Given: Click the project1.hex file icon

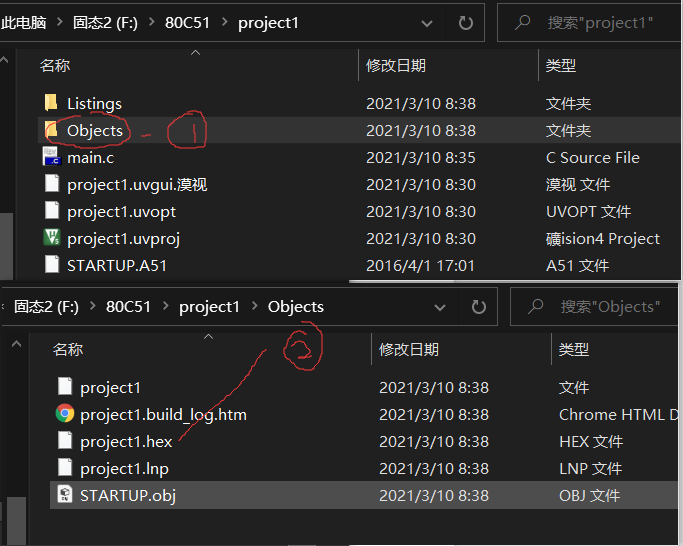Looking at the screenshot, I should tap(65, 441).
